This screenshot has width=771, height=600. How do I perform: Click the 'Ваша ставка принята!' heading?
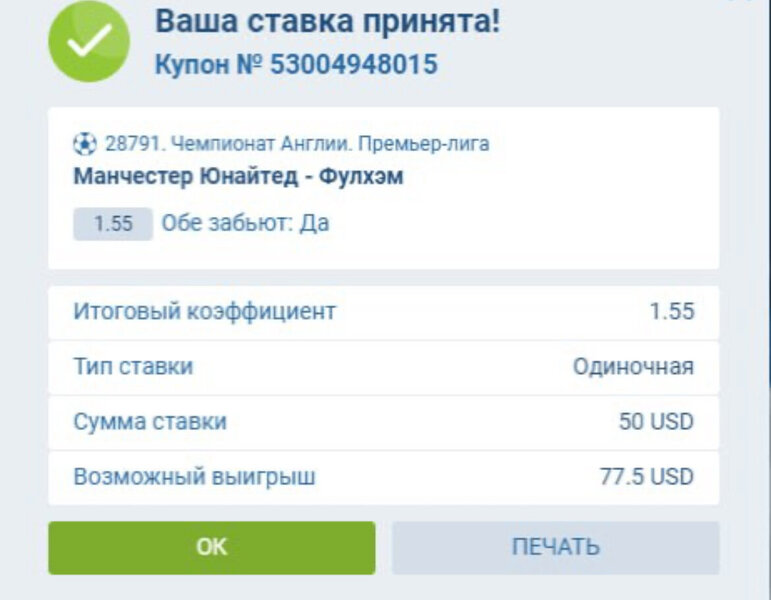click(327, 21)
